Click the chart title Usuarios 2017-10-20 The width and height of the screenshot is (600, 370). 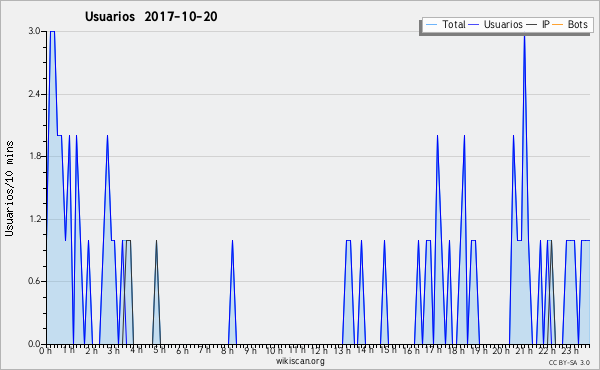(x=151, y=16)
